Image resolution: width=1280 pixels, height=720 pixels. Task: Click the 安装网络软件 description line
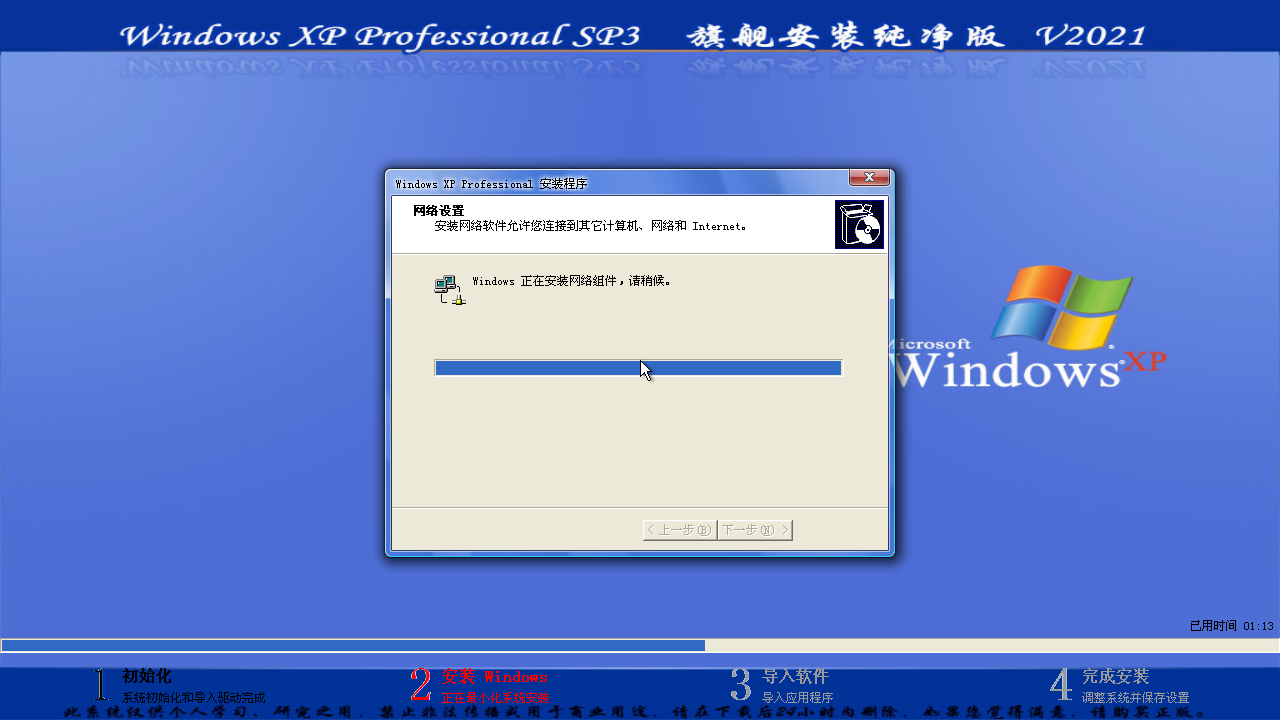[590, 226]
